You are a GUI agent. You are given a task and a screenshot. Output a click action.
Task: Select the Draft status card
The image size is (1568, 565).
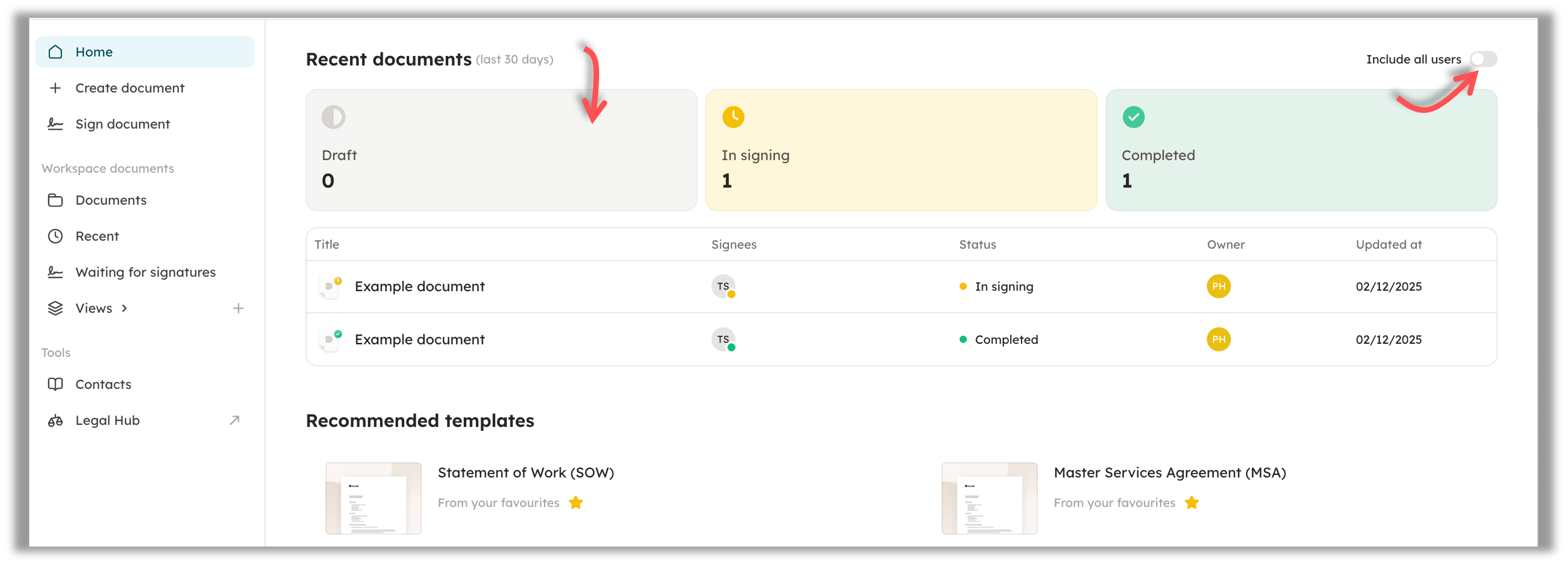coord(500,150)
